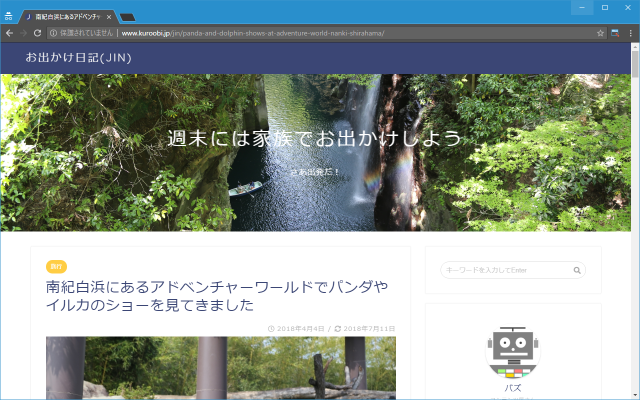Click the robot profile avatar
This screenshot has width=640, height=400.
pyautogui.click(x=513, y=353)
